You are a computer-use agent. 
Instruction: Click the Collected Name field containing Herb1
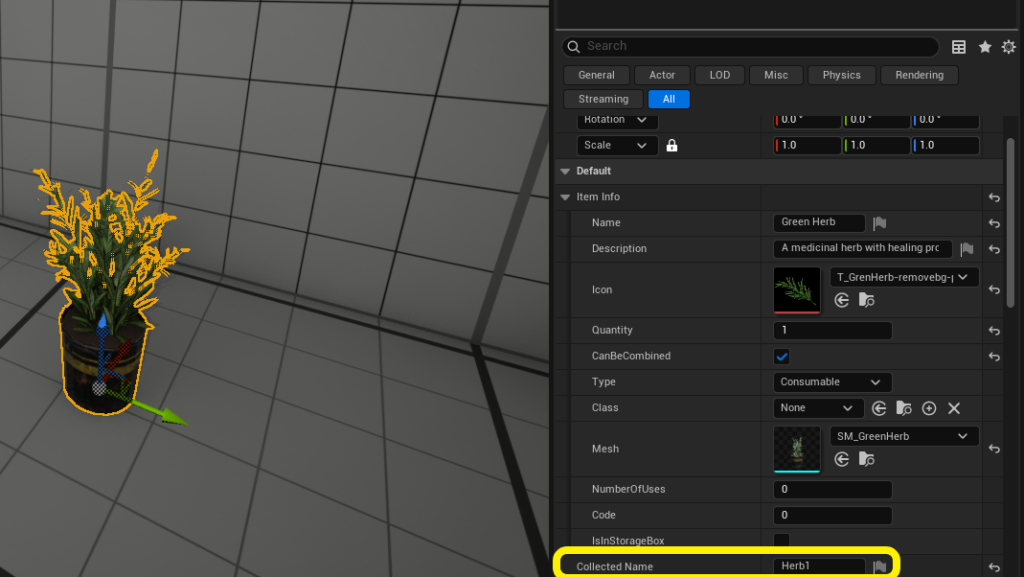point(819,567)
